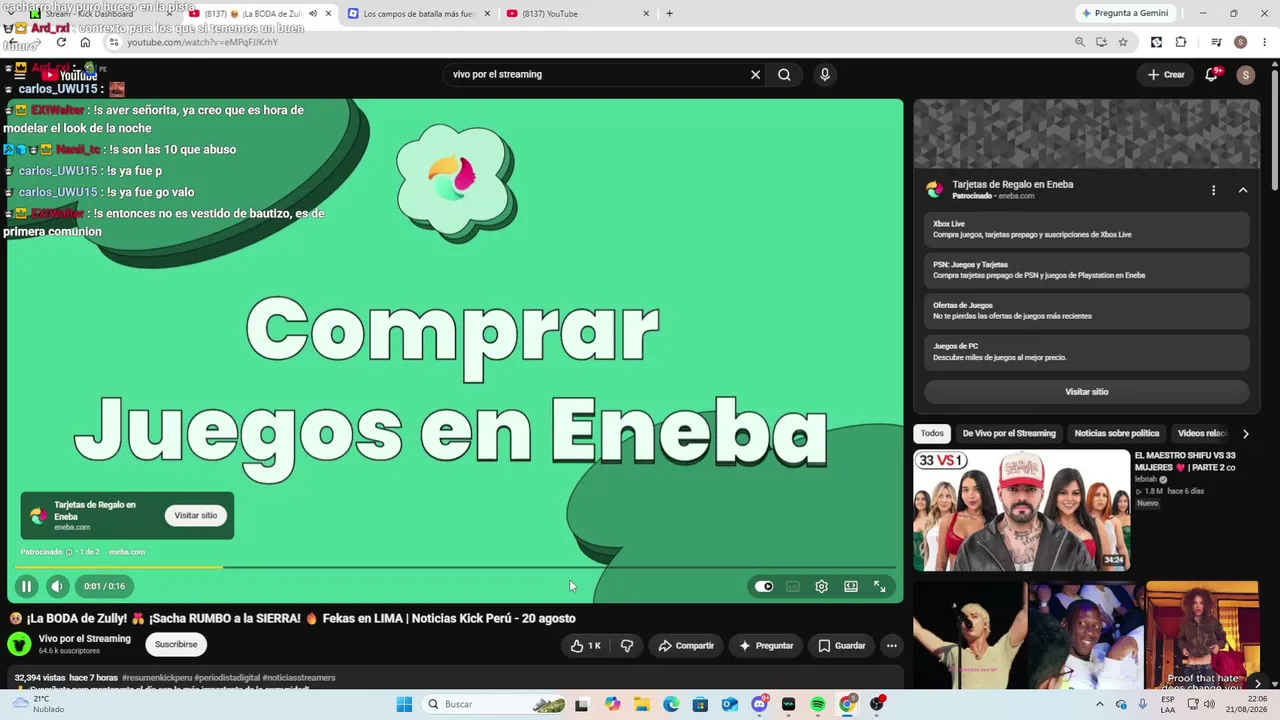Open the Chrome three-dot menu
Image resolution: width=1280 pixels, height=720 pixels.
[1265, 42]
